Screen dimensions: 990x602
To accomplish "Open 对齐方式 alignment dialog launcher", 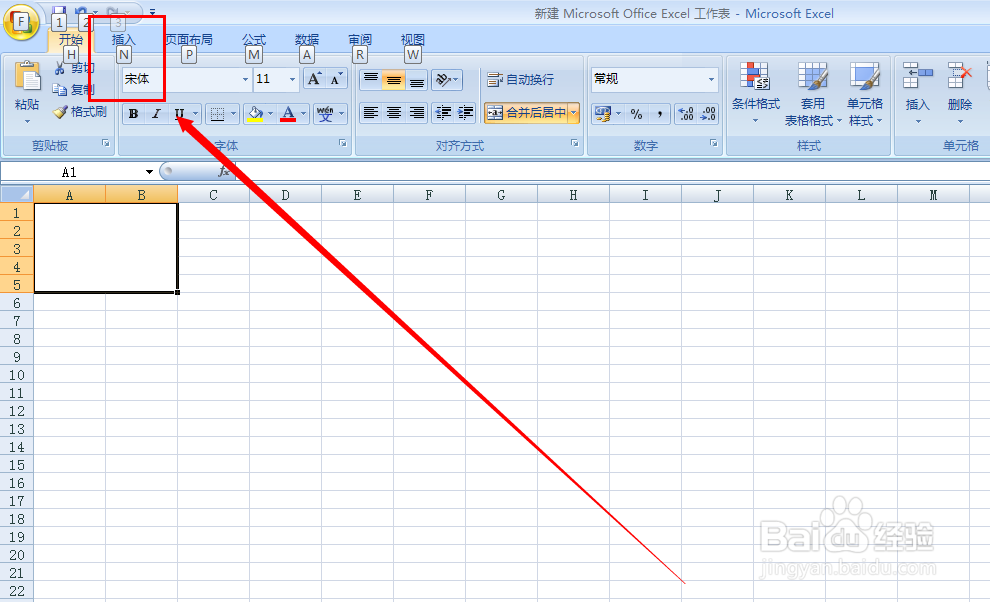I will coord(575,143).
